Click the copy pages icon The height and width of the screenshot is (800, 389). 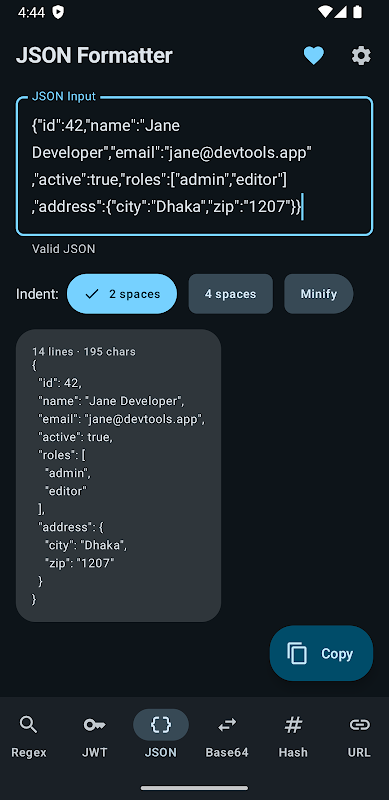click(297, 654)
